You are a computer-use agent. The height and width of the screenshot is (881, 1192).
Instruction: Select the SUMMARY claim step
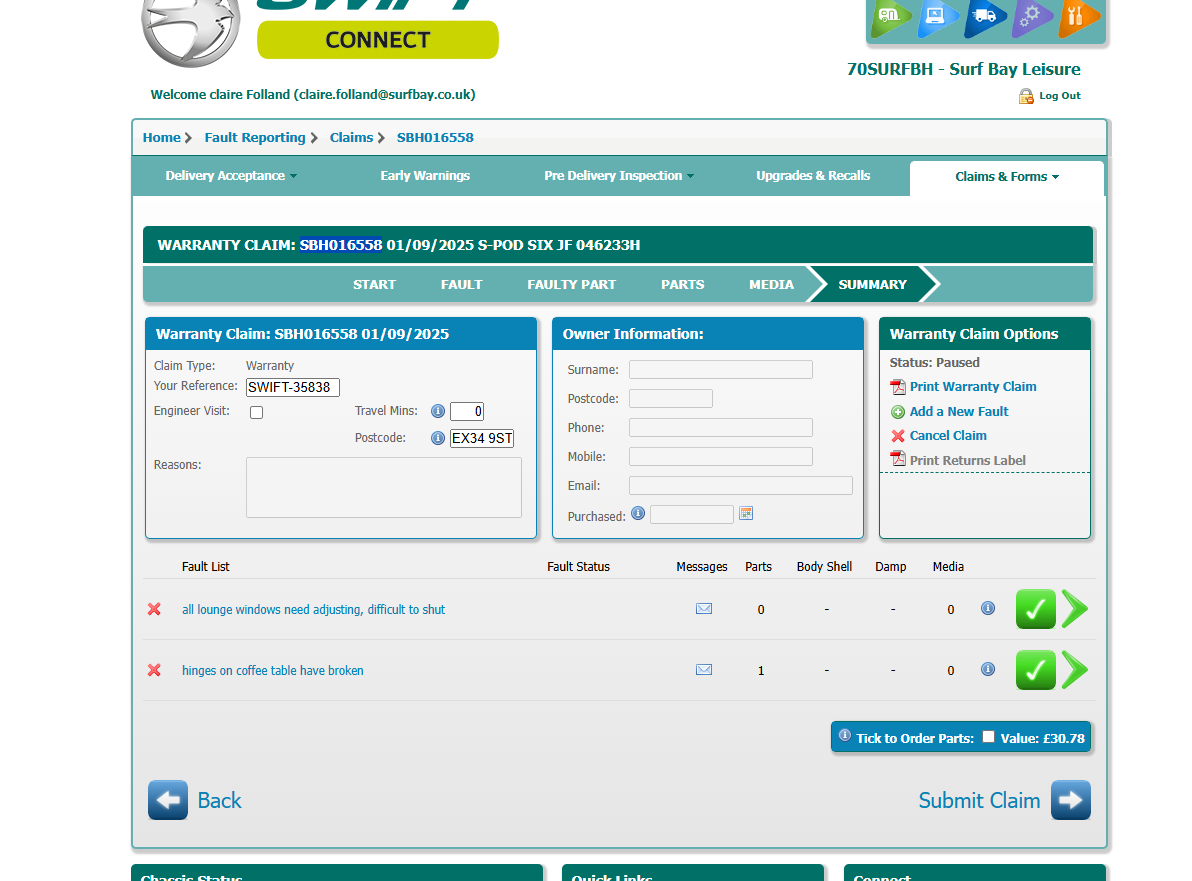click(873, 284)
